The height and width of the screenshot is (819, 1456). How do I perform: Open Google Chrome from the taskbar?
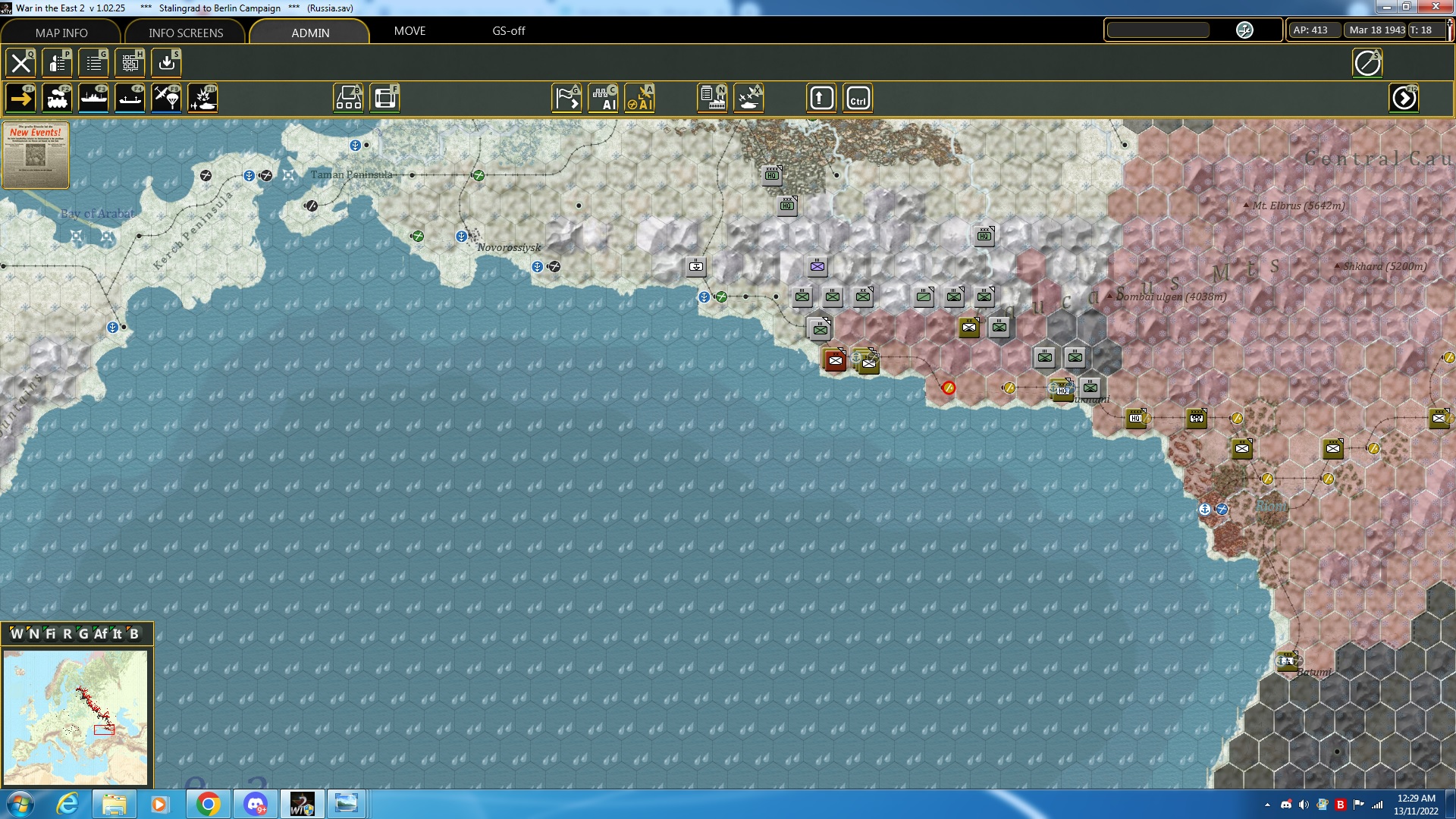[208, 804]
